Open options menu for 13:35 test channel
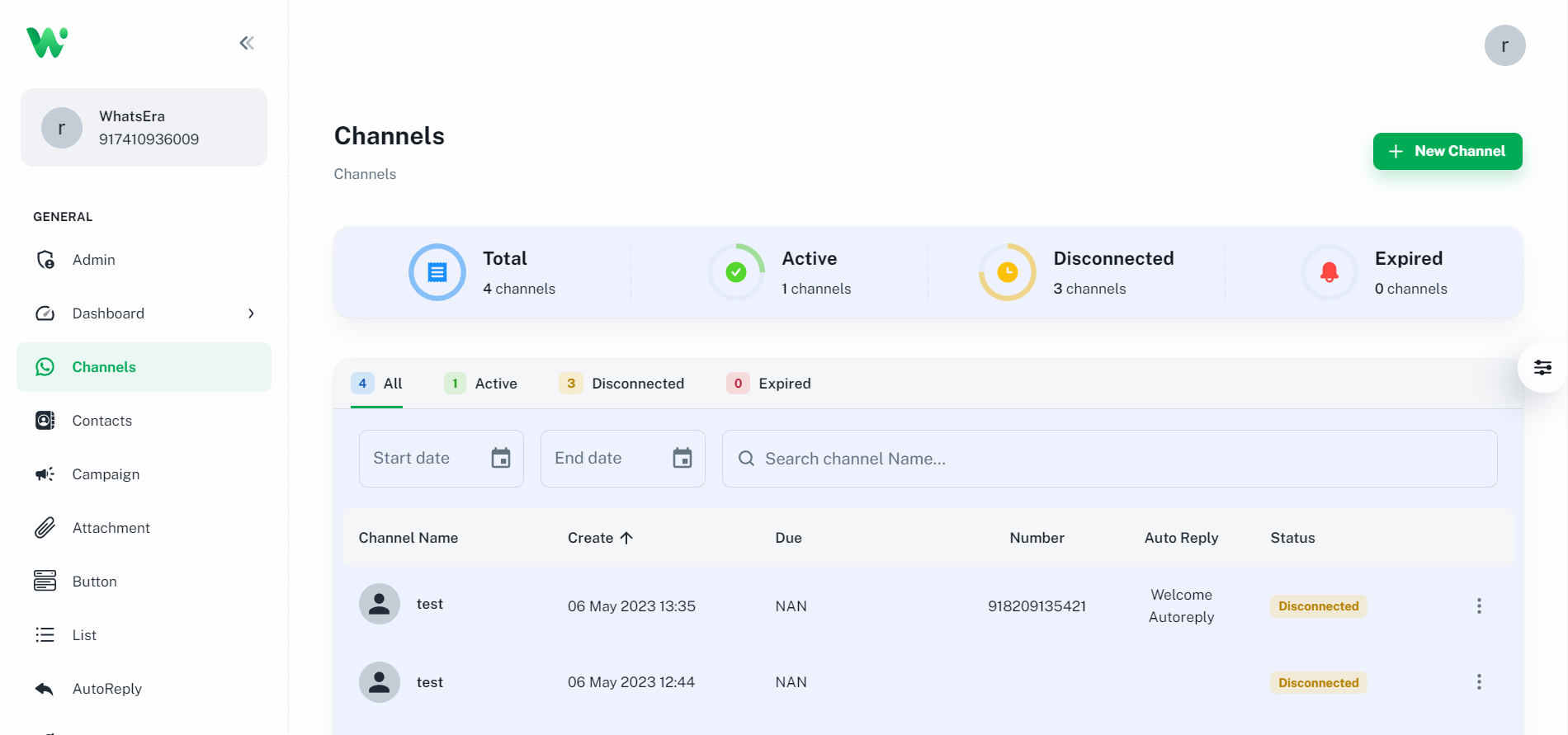Viewport: 1568px width, 735px height. [x=1478, y=606]
